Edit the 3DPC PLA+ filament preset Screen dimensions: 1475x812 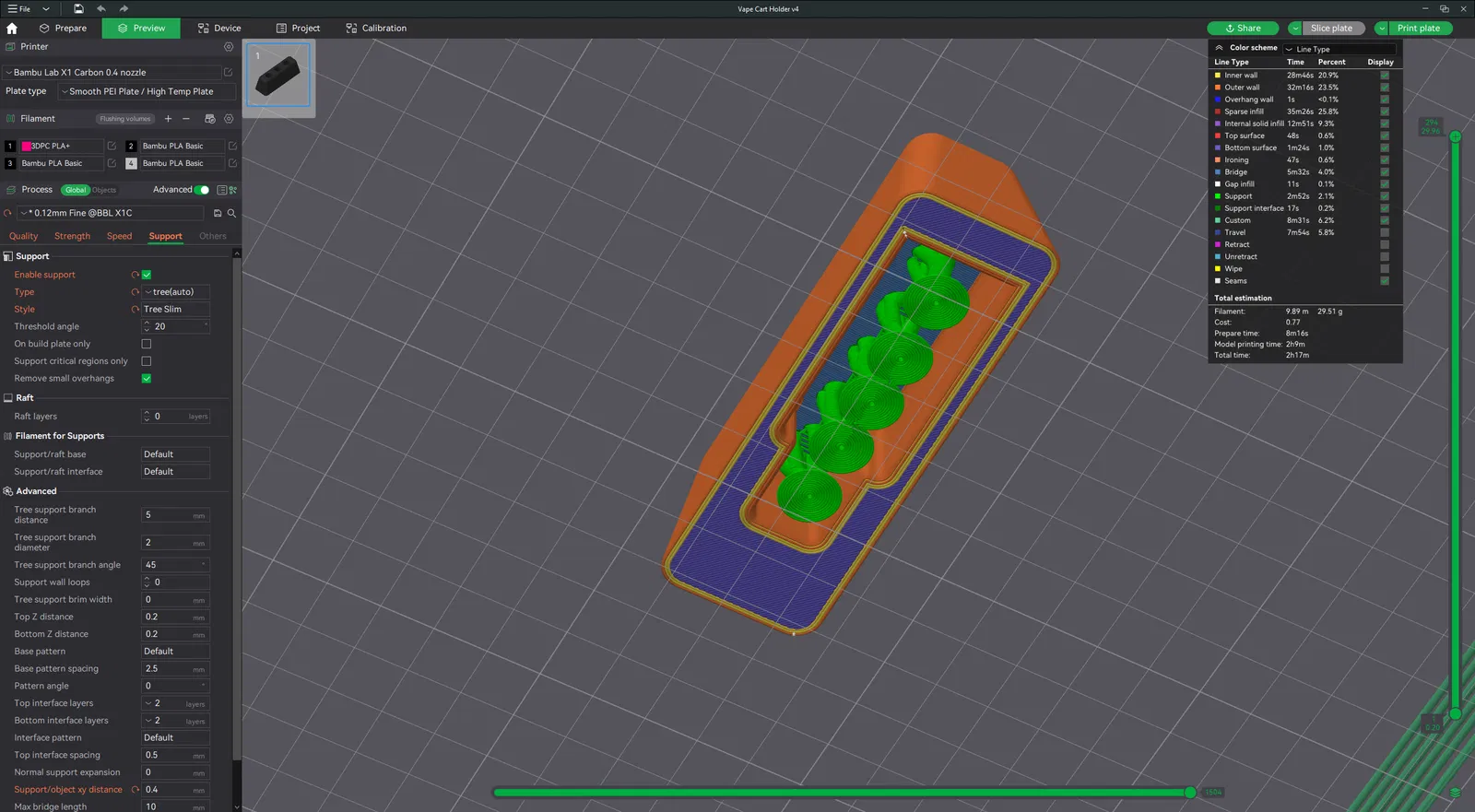(112, 146)
